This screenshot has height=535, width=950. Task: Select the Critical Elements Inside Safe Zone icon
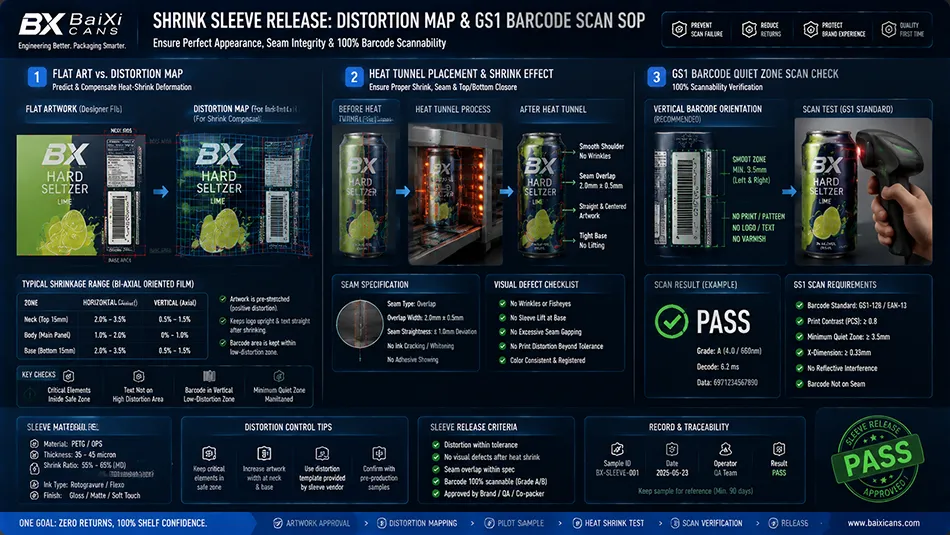point(68,376)
